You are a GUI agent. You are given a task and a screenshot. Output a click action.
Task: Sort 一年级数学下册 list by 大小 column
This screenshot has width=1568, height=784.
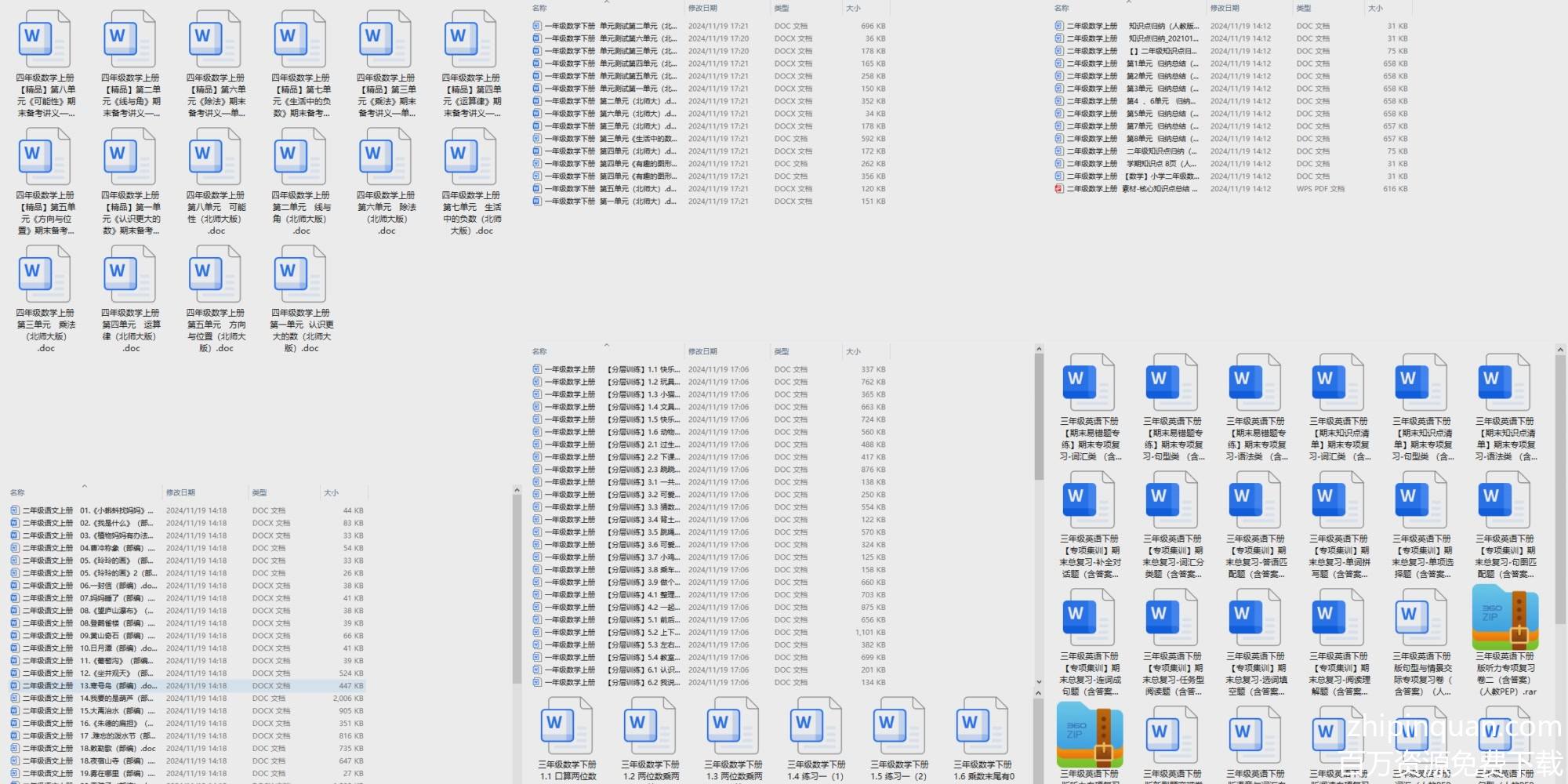pyautogui.click(x=853, y=9)
